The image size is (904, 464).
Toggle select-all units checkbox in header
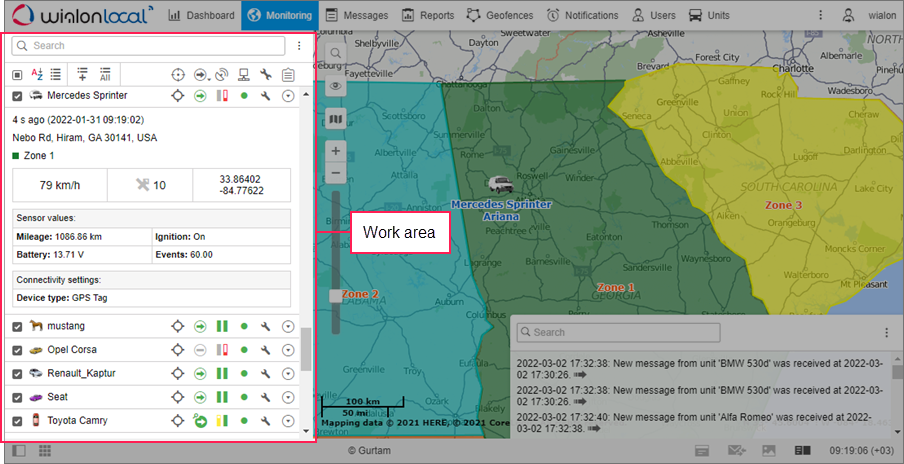coord(17,74)
